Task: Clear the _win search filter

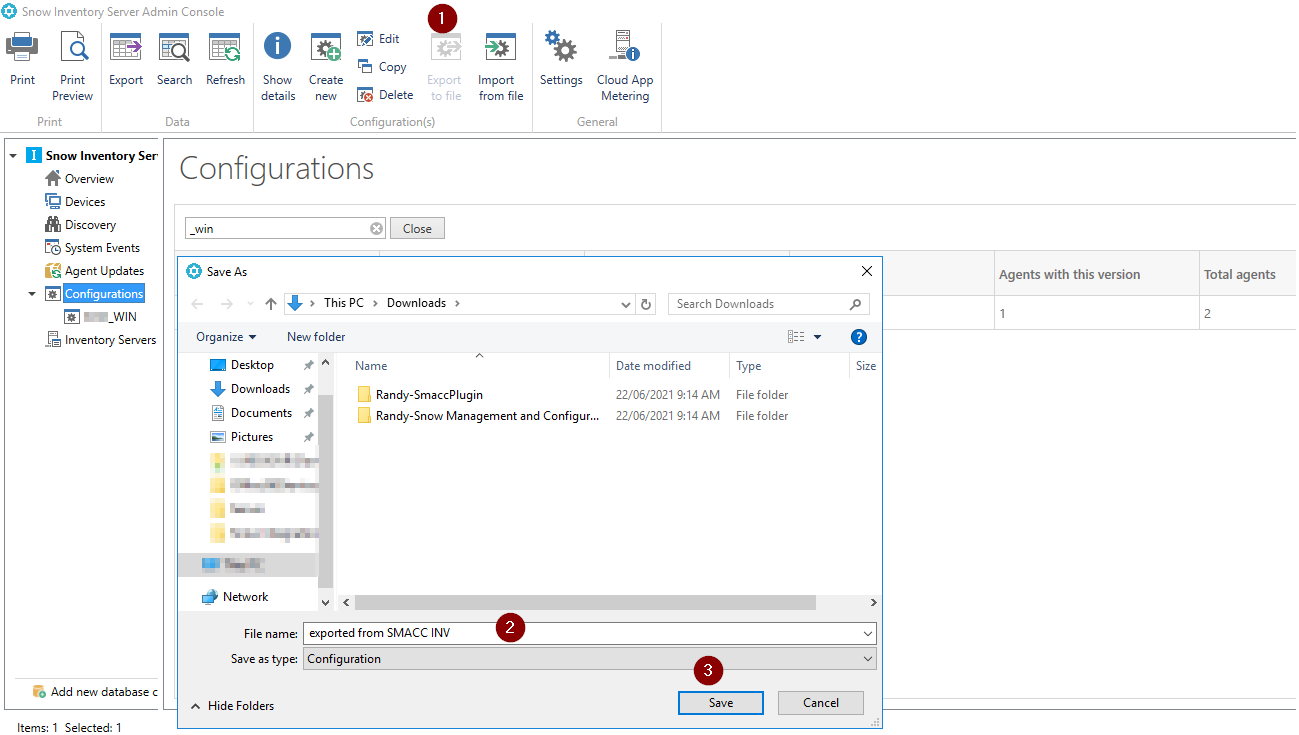Action: click(x=377, y=229)
